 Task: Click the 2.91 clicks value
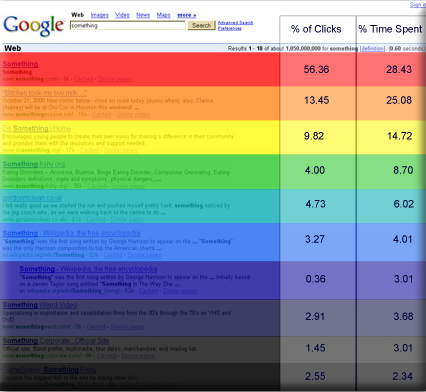pyautogui.click(x=315, y=316)
